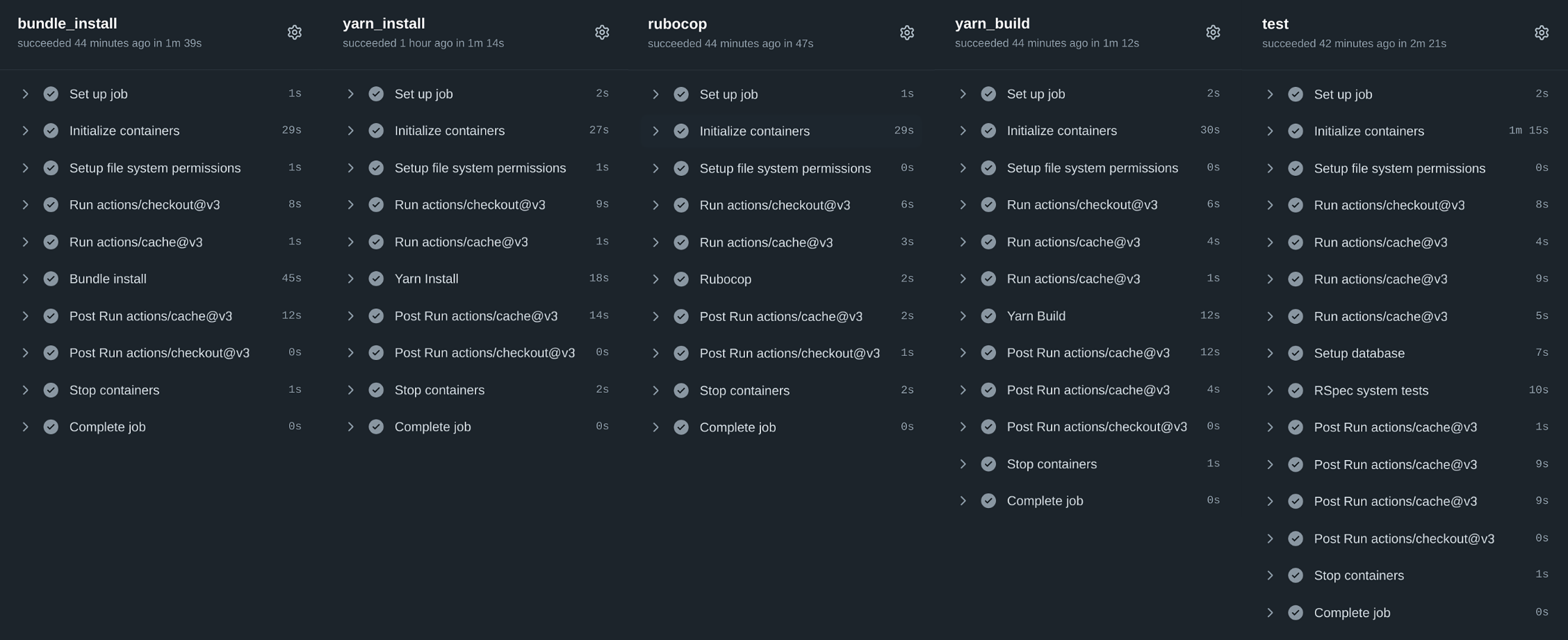
Task: Click 'succeeded 44 minutes ago in 1m 39s' status
Action: 110,43
